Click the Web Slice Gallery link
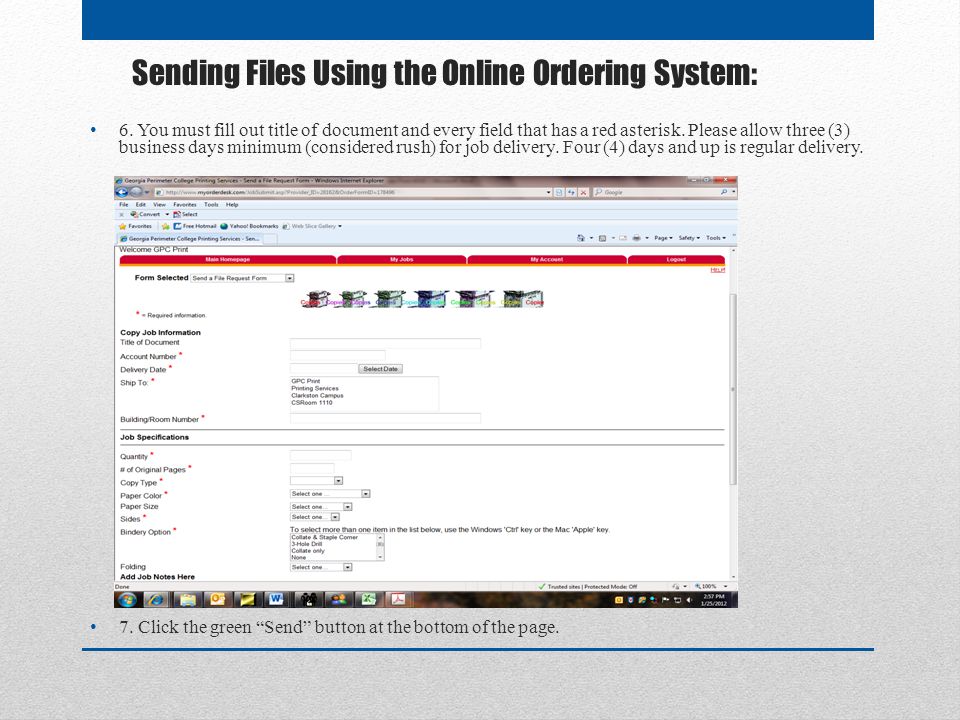This screenshot has width=960, height=720. click(313, 226)
